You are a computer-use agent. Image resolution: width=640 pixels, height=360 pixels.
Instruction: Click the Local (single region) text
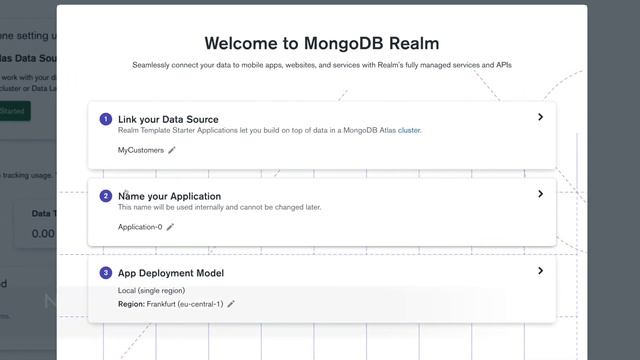[x=151, y=291]
